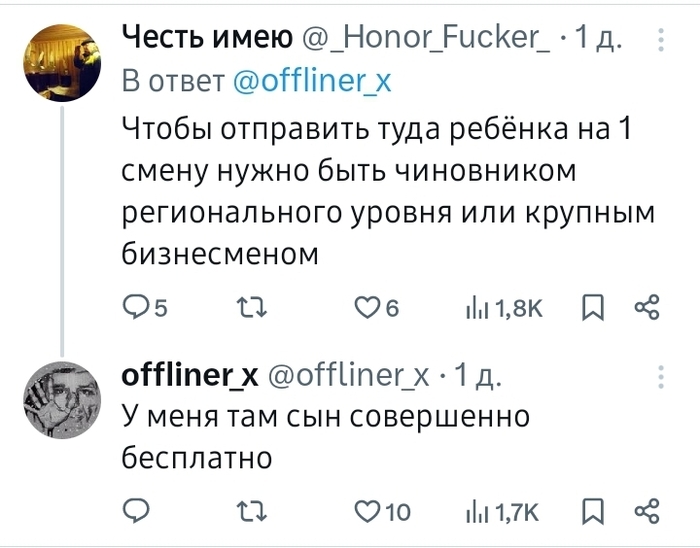Image resolution: width=700 pixels, height=548 pixels.
Task: Retweet the Честь имею post
Action: 244,308
